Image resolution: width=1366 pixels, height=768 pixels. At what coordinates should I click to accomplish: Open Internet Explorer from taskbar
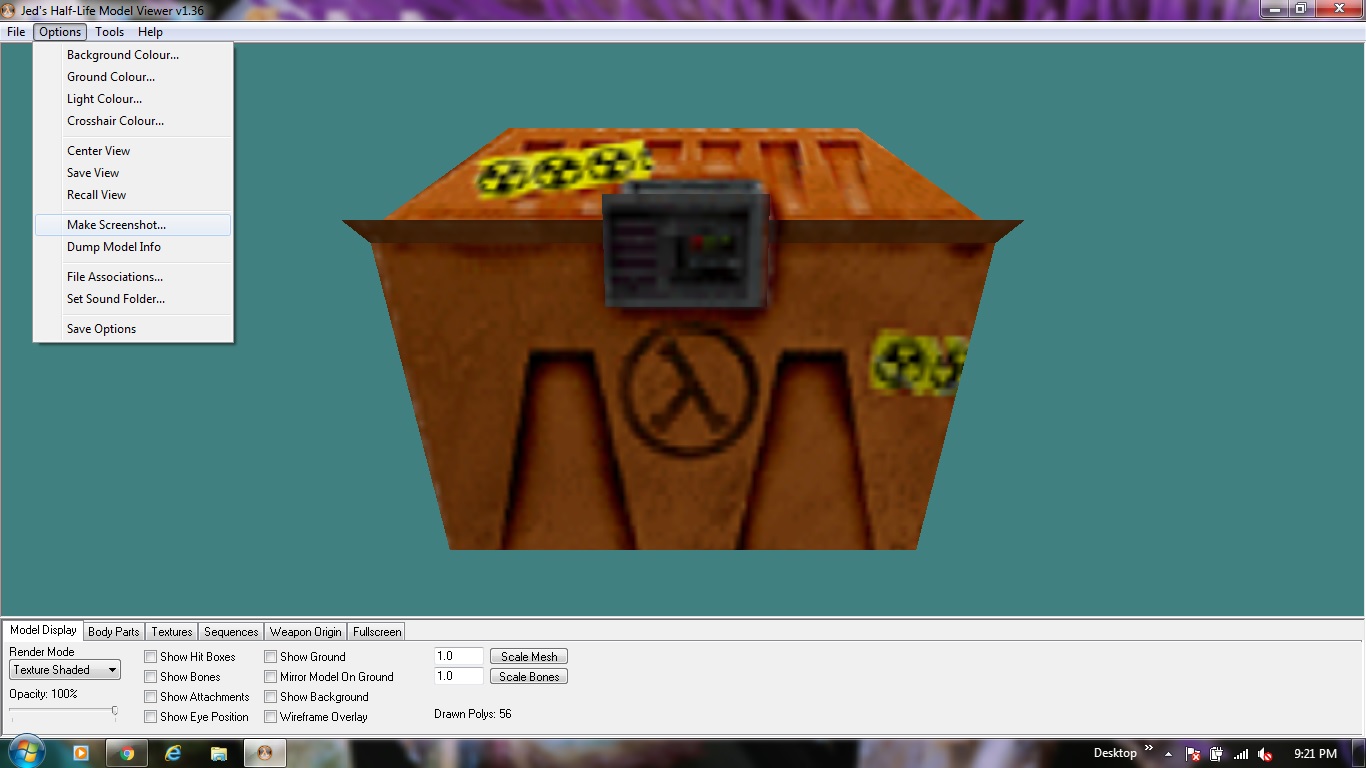coord(173,753)
